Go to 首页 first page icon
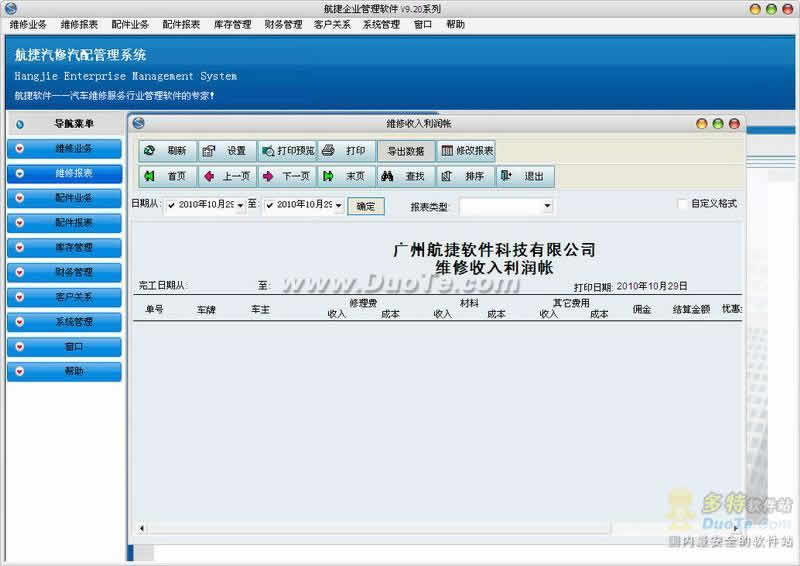 (149, 176)
